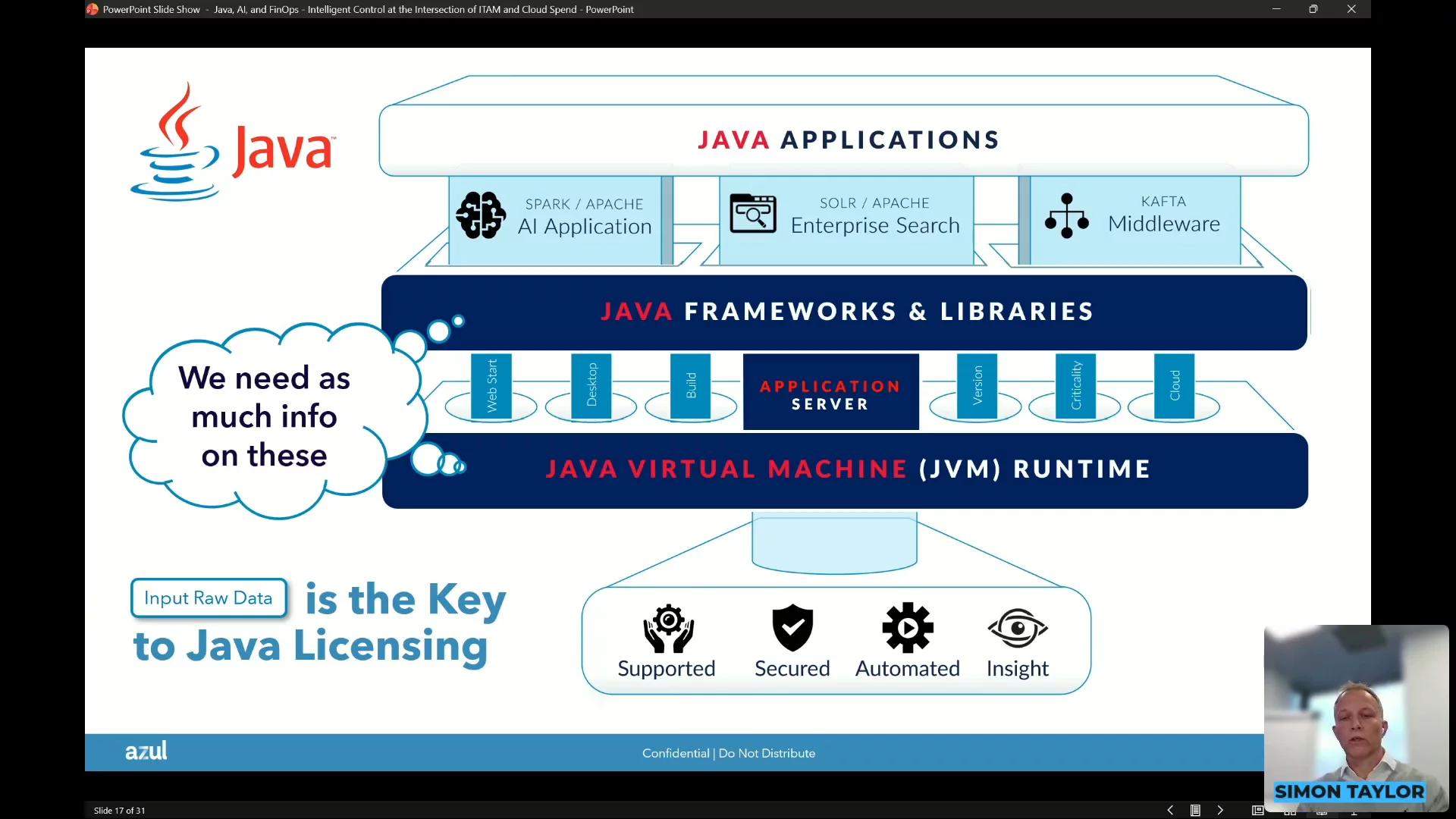The image size is (1456, 819).
Task: Click the Application Server block
Action: click(830, 393)
